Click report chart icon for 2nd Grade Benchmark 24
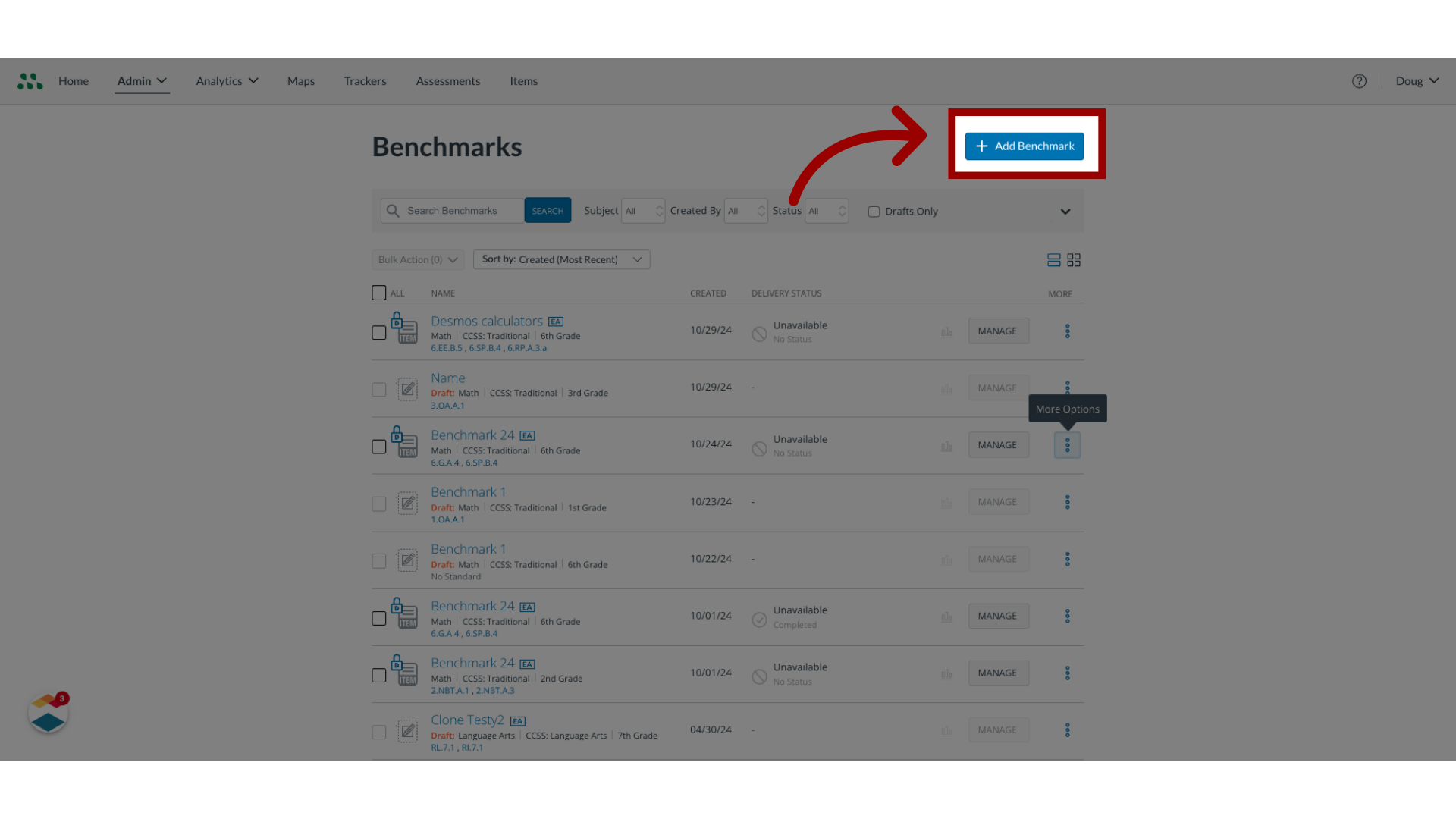Viewport: 1456px width, 819px height. tap(946, 673)
